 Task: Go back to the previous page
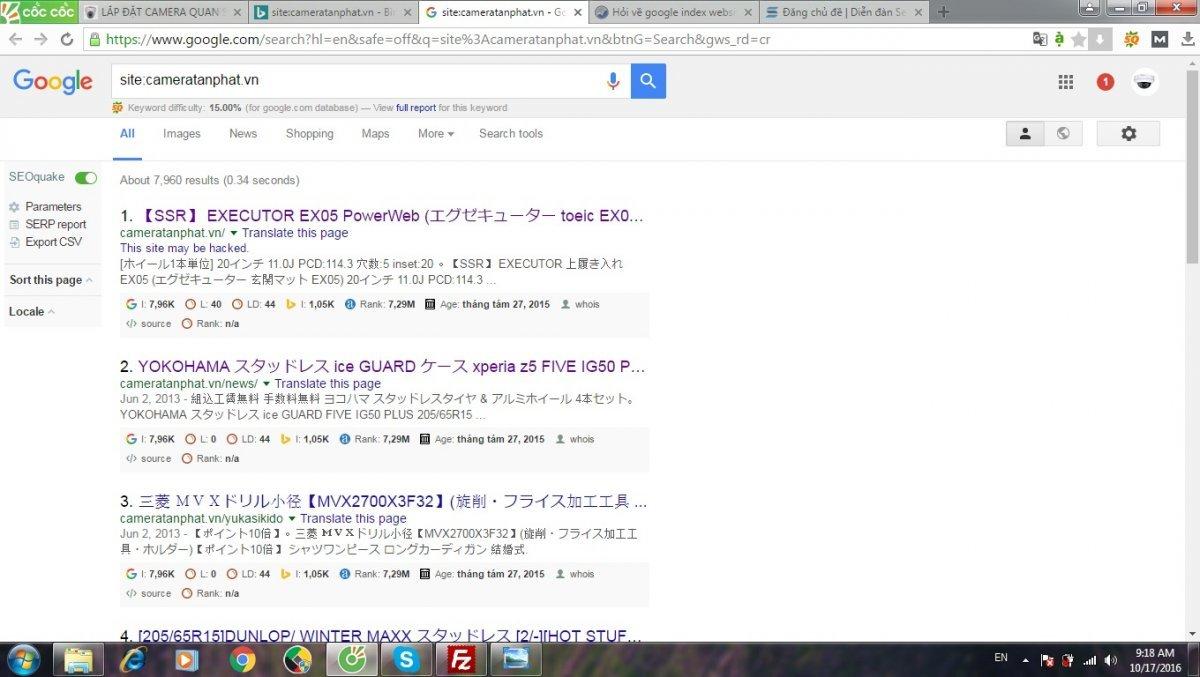coord(15,40)
